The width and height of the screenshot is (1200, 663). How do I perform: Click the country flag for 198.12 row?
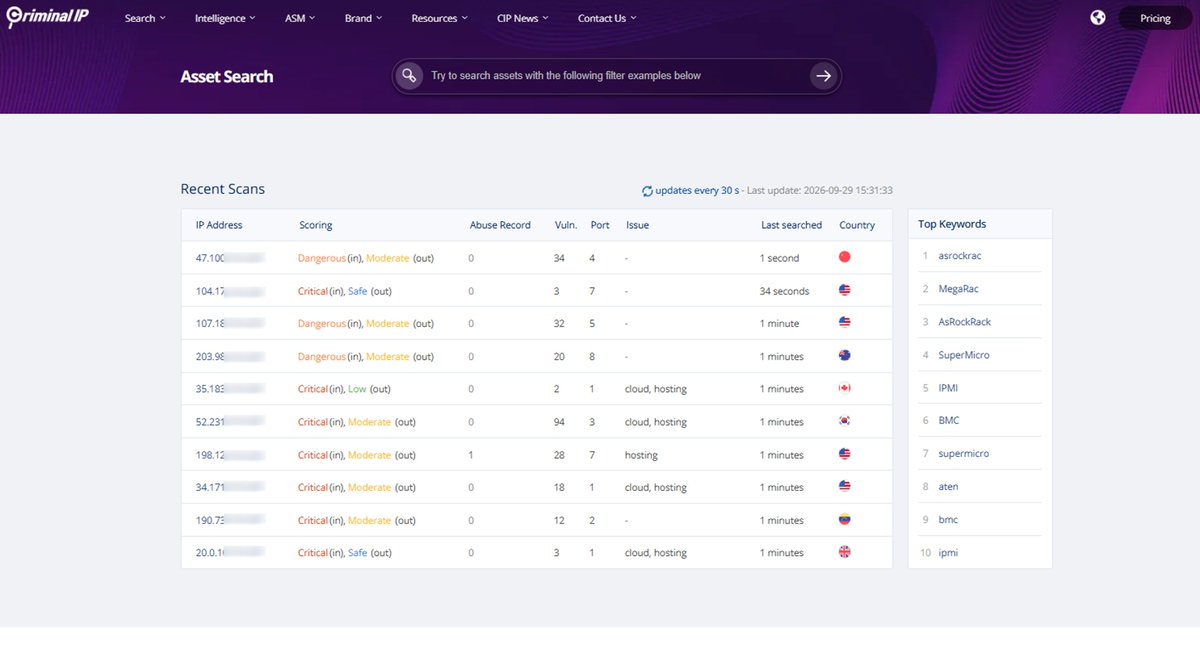coord(844,454)
